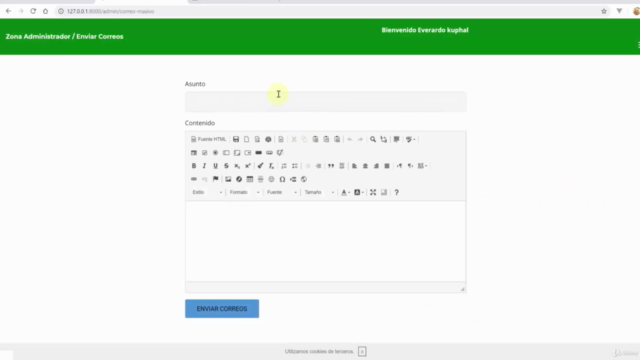Viewport: 640px width, 360px height.
Task: Click the Print icon in the editor
Action: coord(268,139)
